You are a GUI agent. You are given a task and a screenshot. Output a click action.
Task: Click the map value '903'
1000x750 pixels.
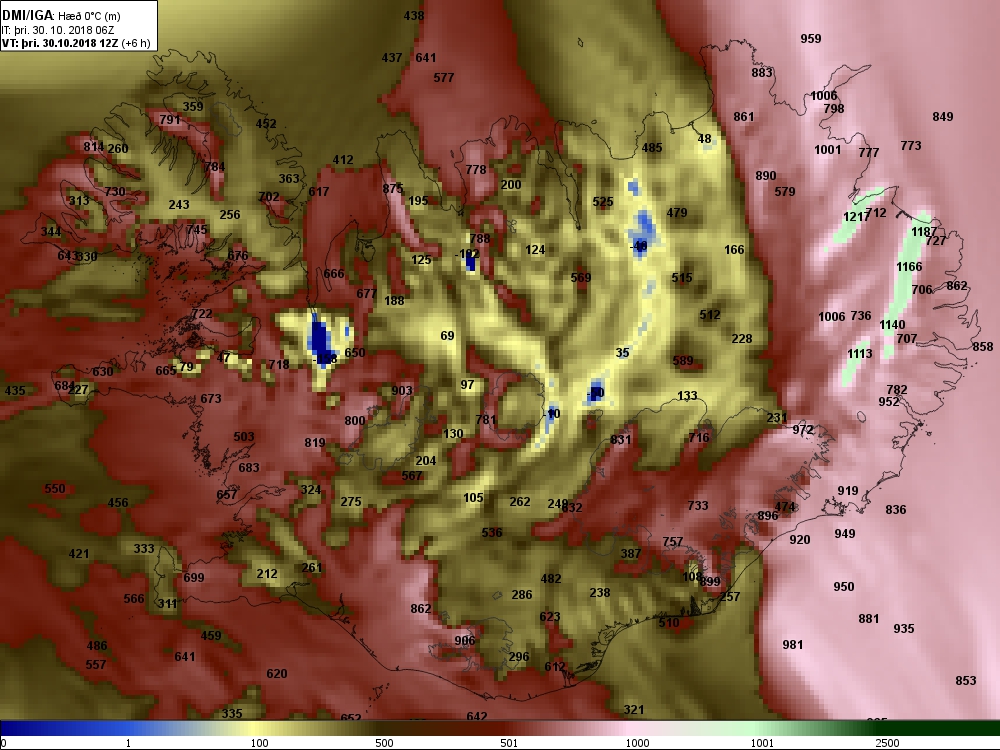(402, 391)
